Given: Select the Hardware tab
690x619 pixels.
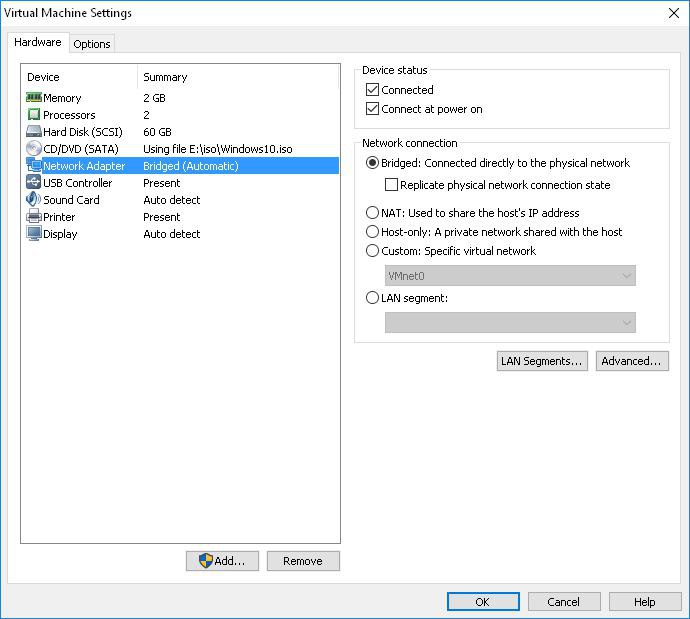Looking at the screenshot, I should [38, 42].
